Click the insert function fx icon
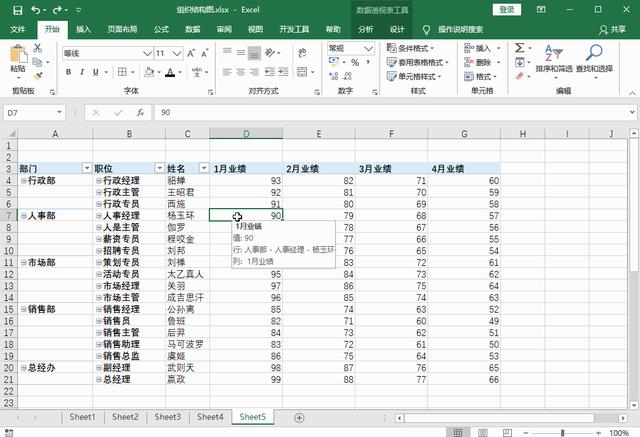Viewport: 640px width, 437px height. coord(140,113)
